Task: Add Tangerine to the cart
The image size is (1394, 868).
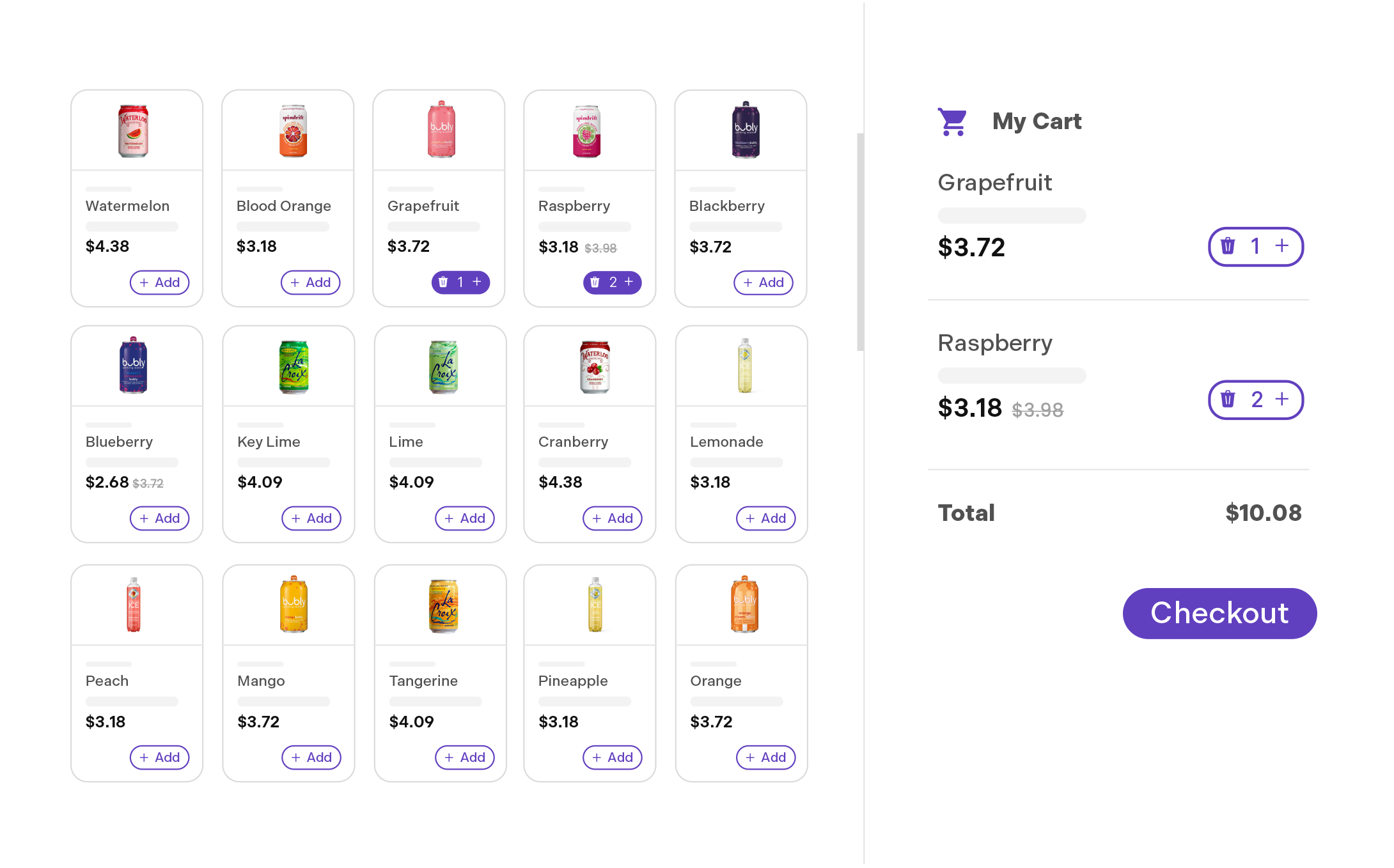Action: click(x=465, y=757)
